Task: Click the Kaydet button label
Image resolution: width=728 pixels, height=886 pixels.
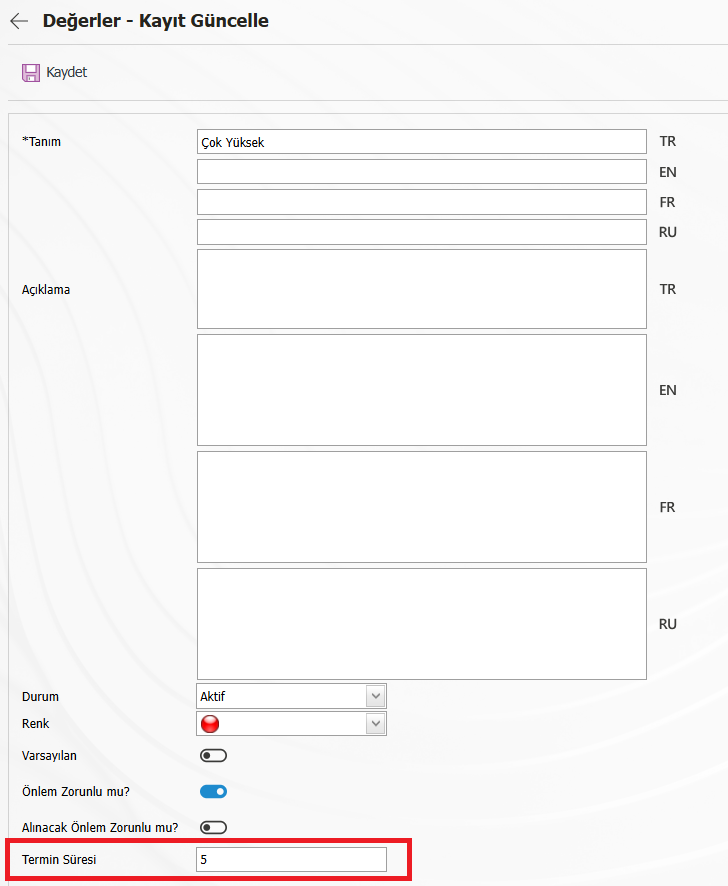Action: click(x=67, y=72)
